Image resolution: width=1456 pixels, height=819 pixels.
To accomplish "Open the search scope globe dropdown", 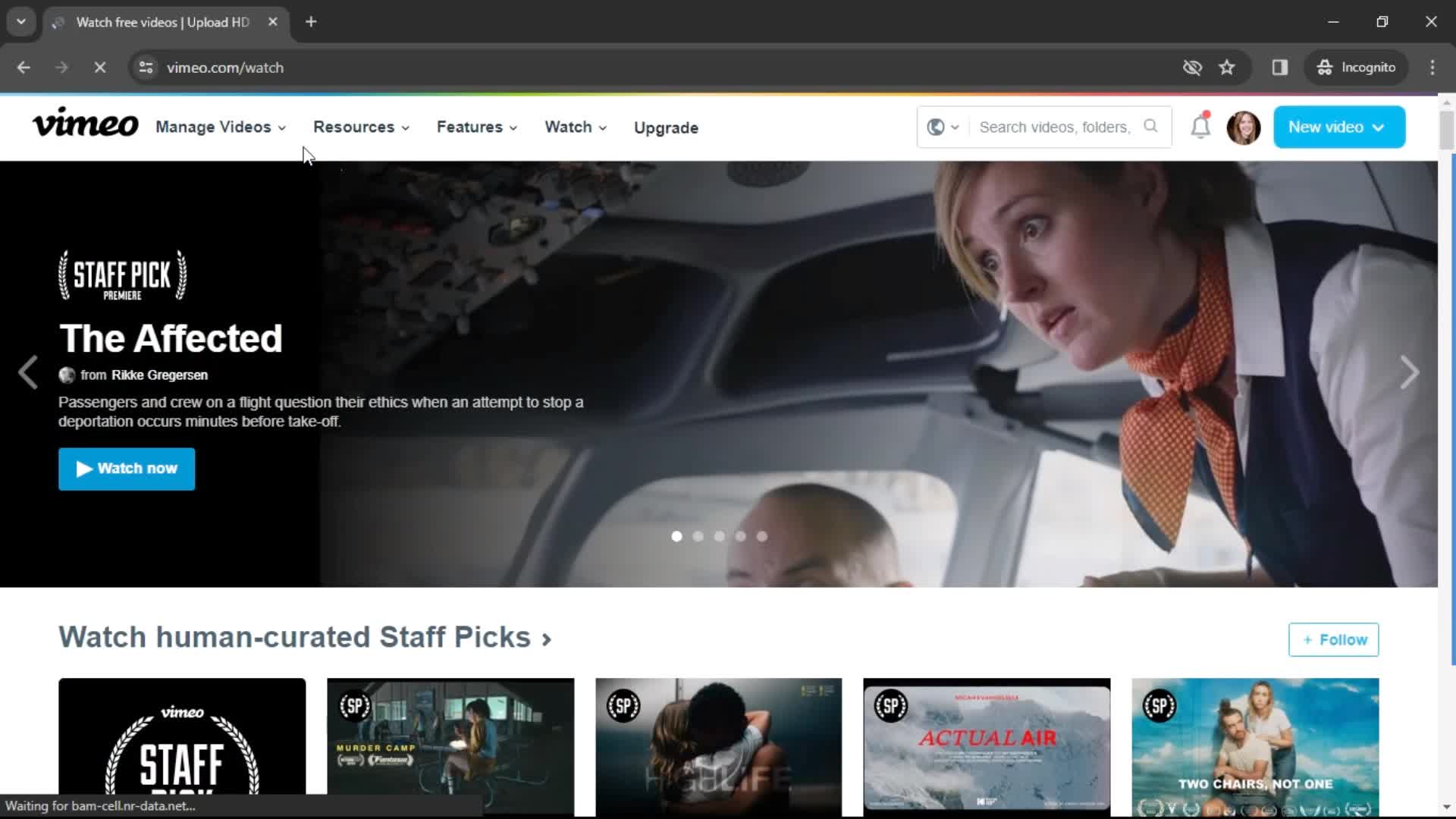I will tap(943, 127).
